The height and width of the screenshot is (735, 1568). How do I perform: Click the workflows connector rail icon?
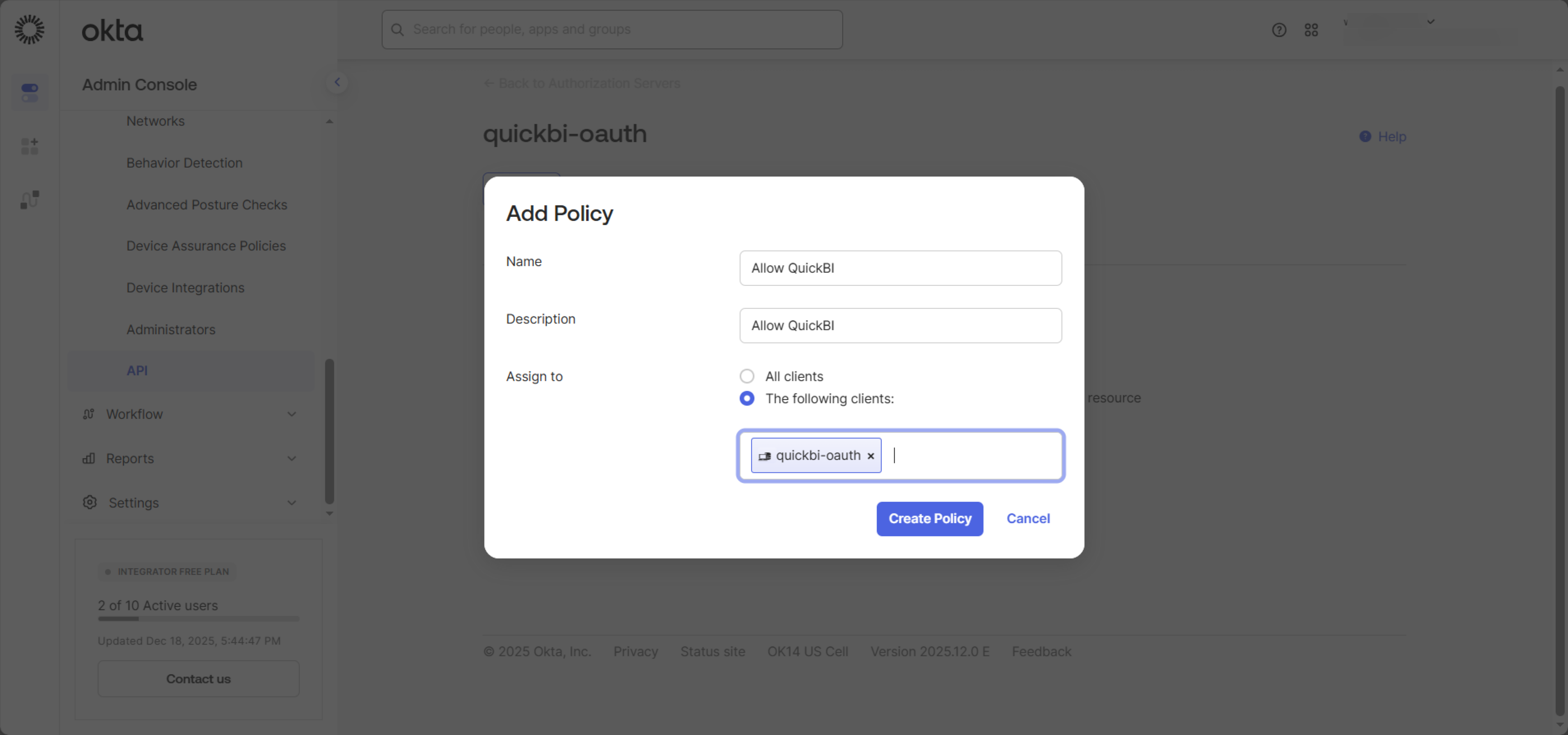coord(30,200)
